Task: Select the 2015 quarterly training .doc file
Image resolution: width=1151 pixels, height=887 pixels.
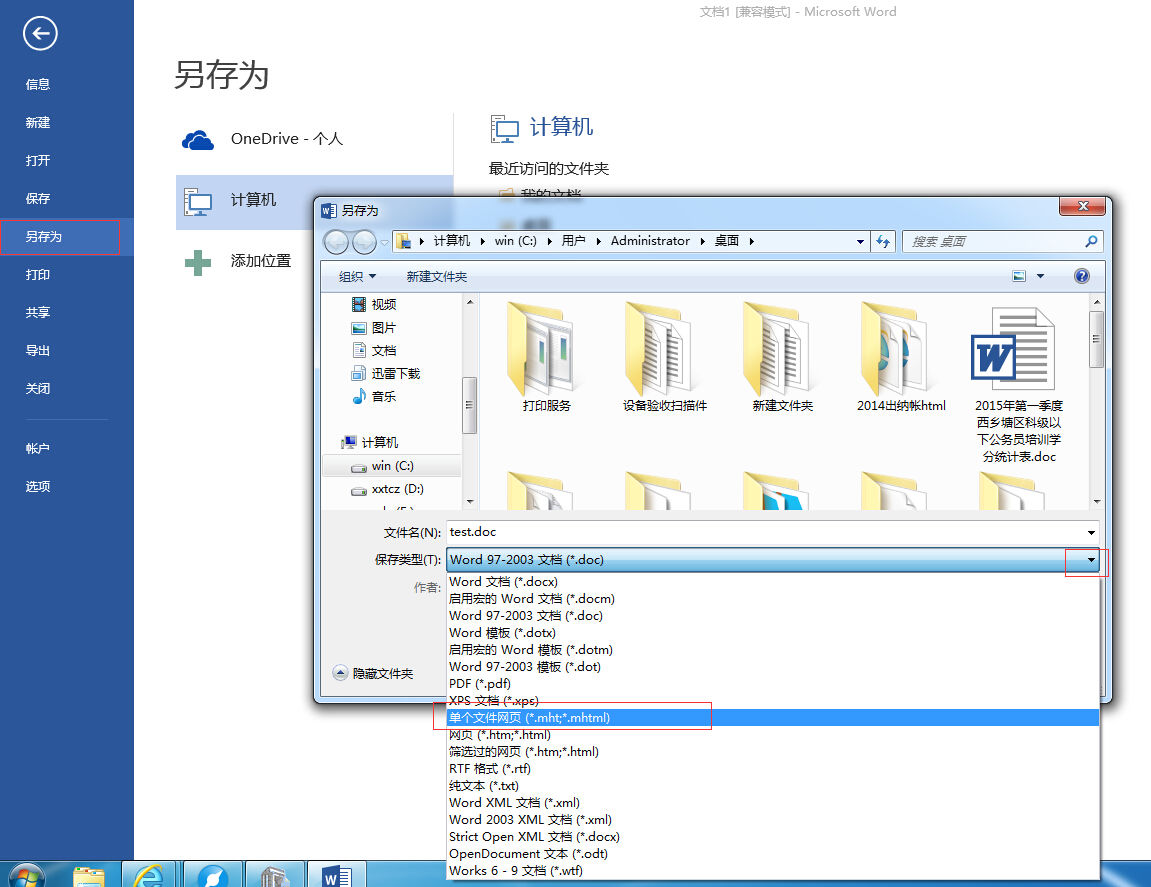Action: pos(1019,385)
